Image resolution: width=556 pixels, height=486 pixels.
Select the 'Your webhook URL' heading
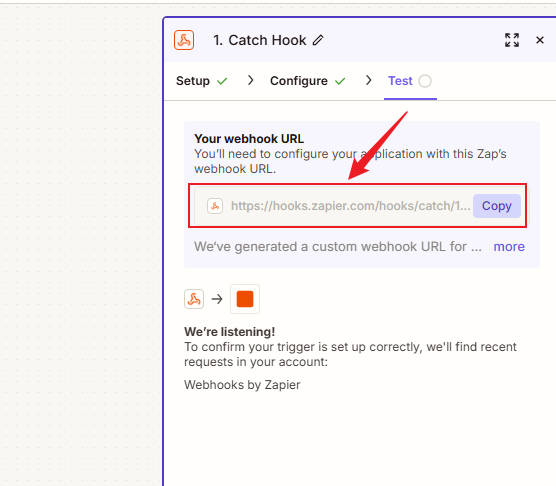coord(249,139)
